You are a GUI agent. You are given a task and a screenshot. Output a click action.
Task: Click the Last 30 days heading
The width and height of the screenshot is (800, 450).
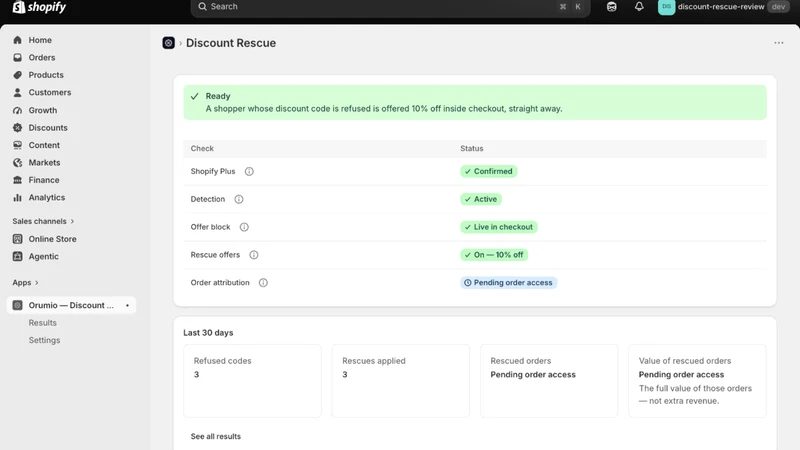(208, 333)
